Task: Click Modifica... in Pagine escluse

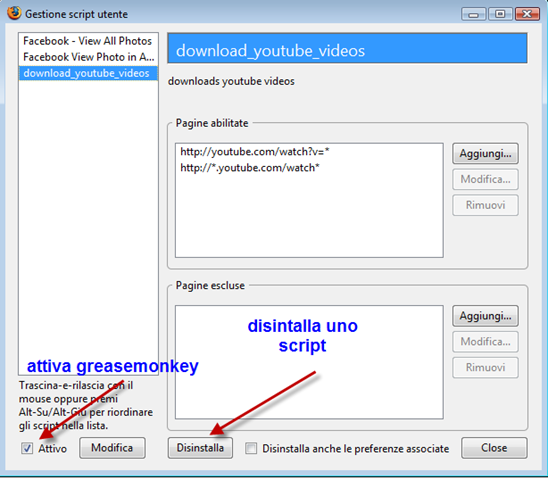Action: tap(485, 342)
